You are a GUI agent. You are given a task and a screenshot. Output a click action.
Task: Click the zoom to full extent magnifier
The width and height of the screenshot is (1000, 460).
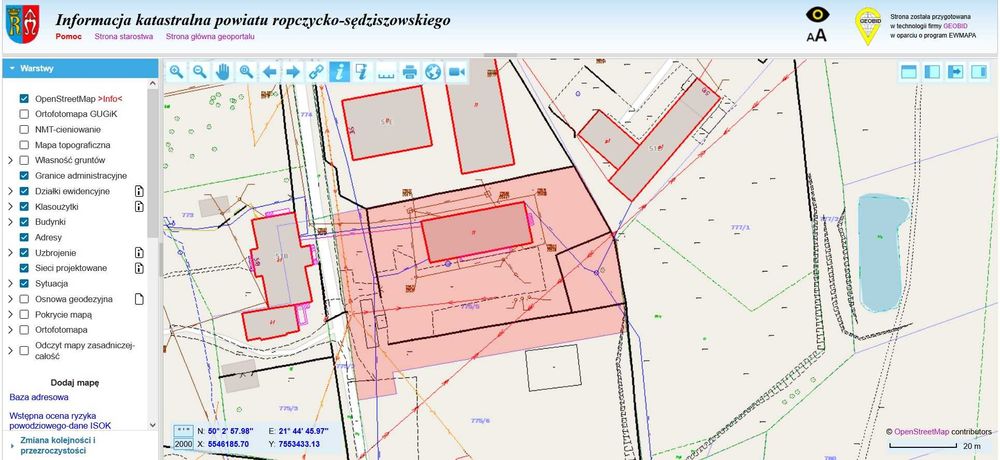click(x=246, y=72)
